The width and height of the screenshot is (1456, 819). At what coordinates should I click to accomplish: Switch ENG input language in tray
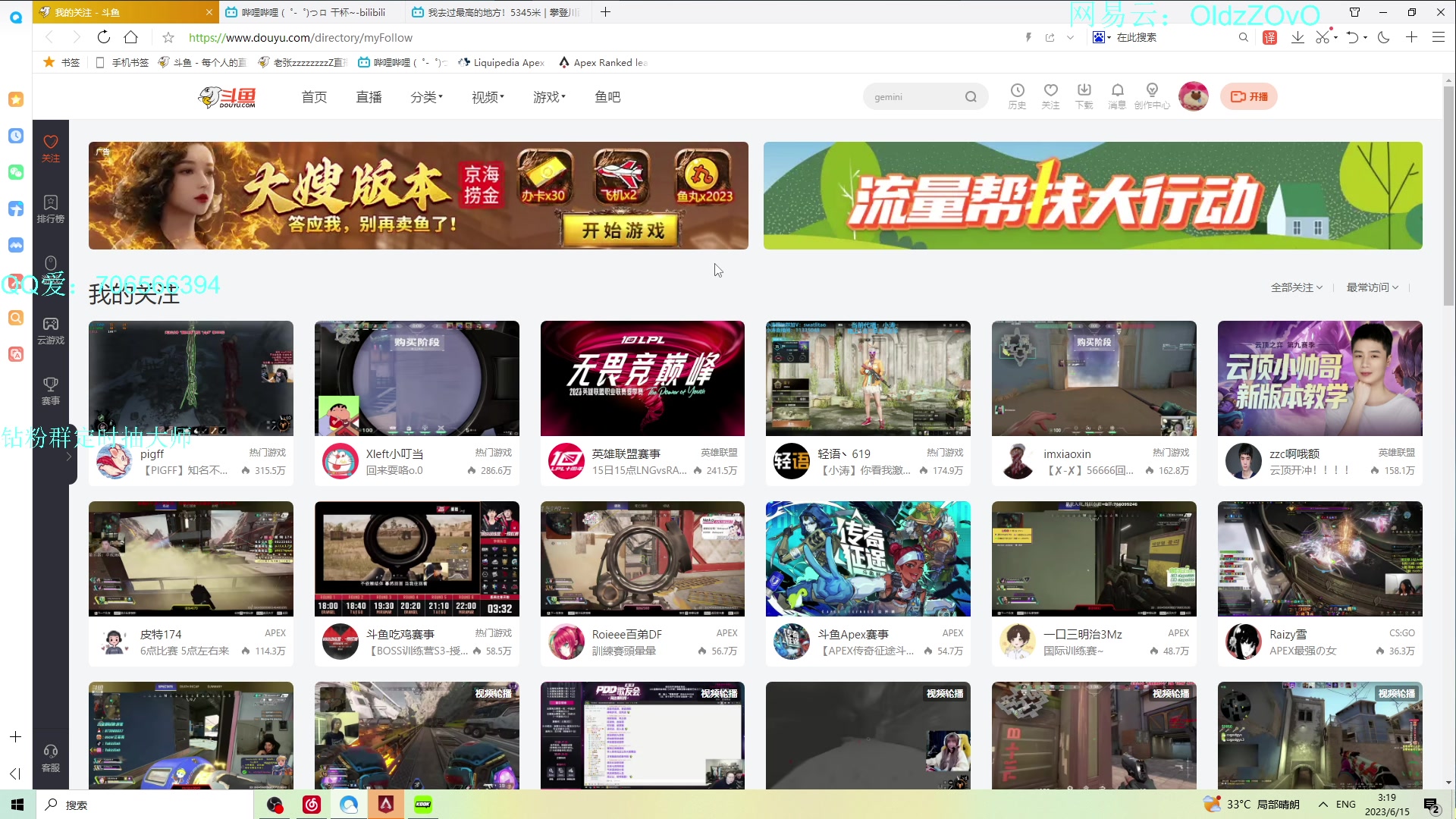click(x=1346, y=805)
